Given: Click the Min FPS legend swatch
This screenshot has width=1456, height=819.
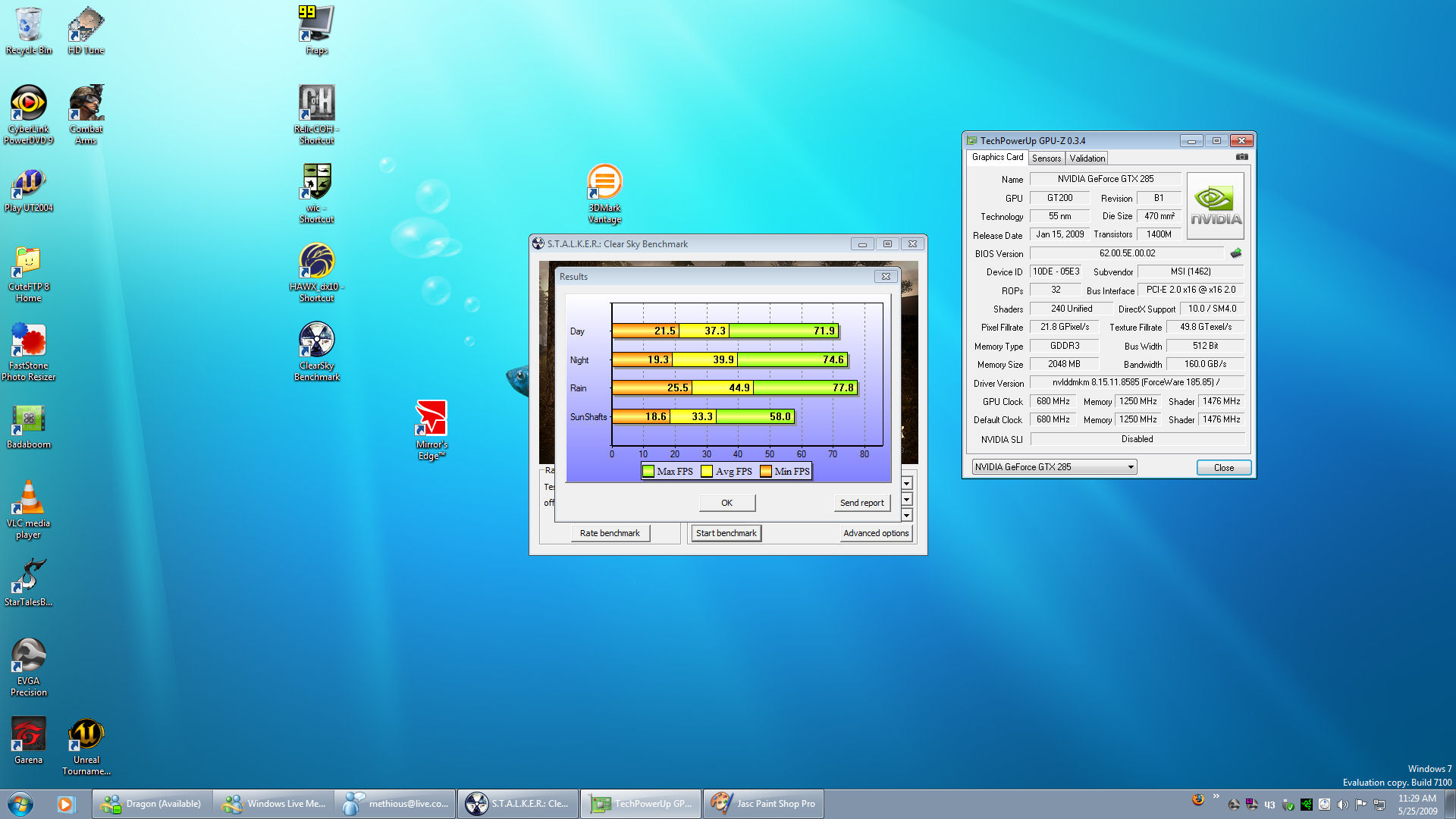Looking at the screenshot, I should click(x=766, y=471).
